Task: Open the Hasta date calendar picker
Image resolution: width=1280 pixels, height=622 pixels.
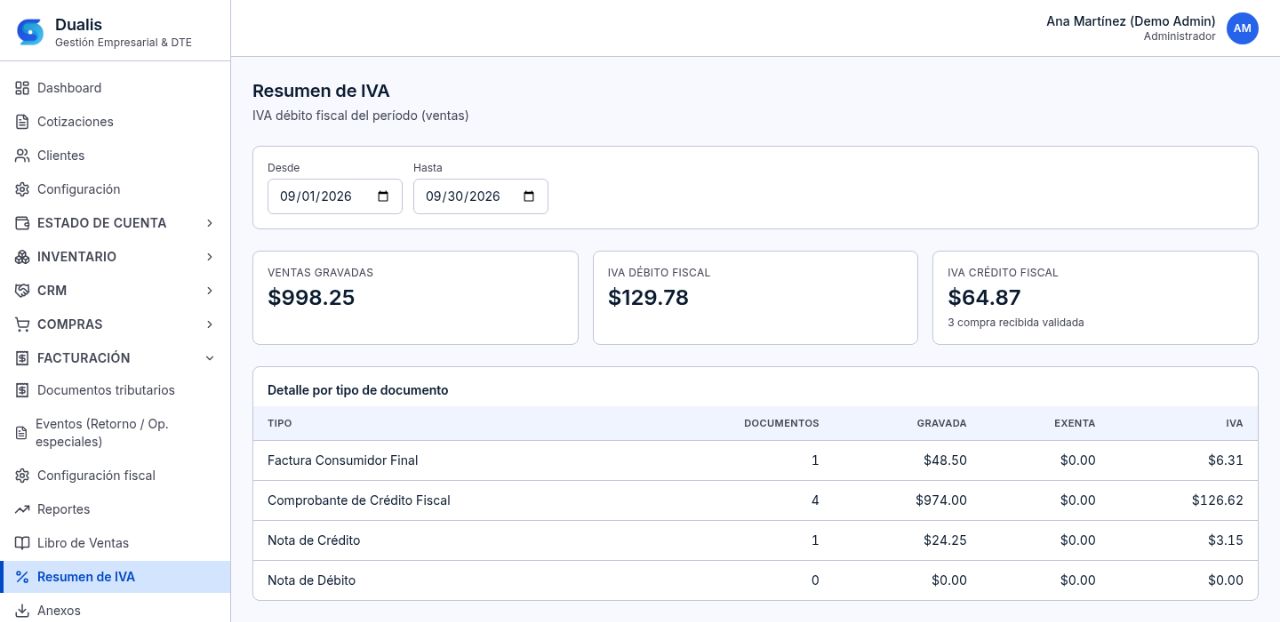Action: coord(529,196)
